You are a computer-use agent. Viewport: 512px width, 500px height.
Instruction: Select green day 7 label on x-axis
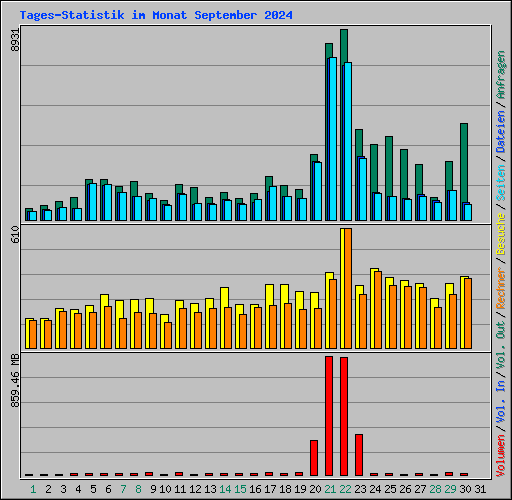(123, 489)
